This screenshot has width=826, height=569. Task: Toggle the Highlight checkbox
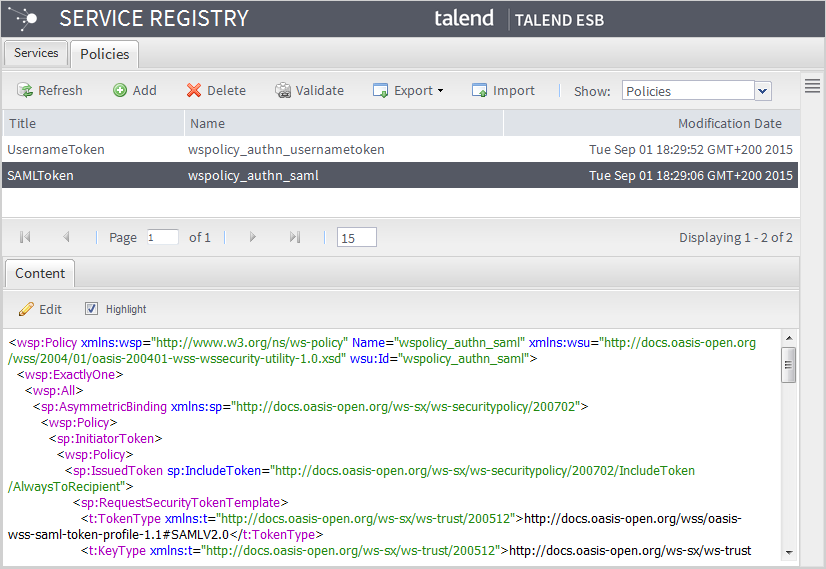pyautogui.click(x=91, y=309)
